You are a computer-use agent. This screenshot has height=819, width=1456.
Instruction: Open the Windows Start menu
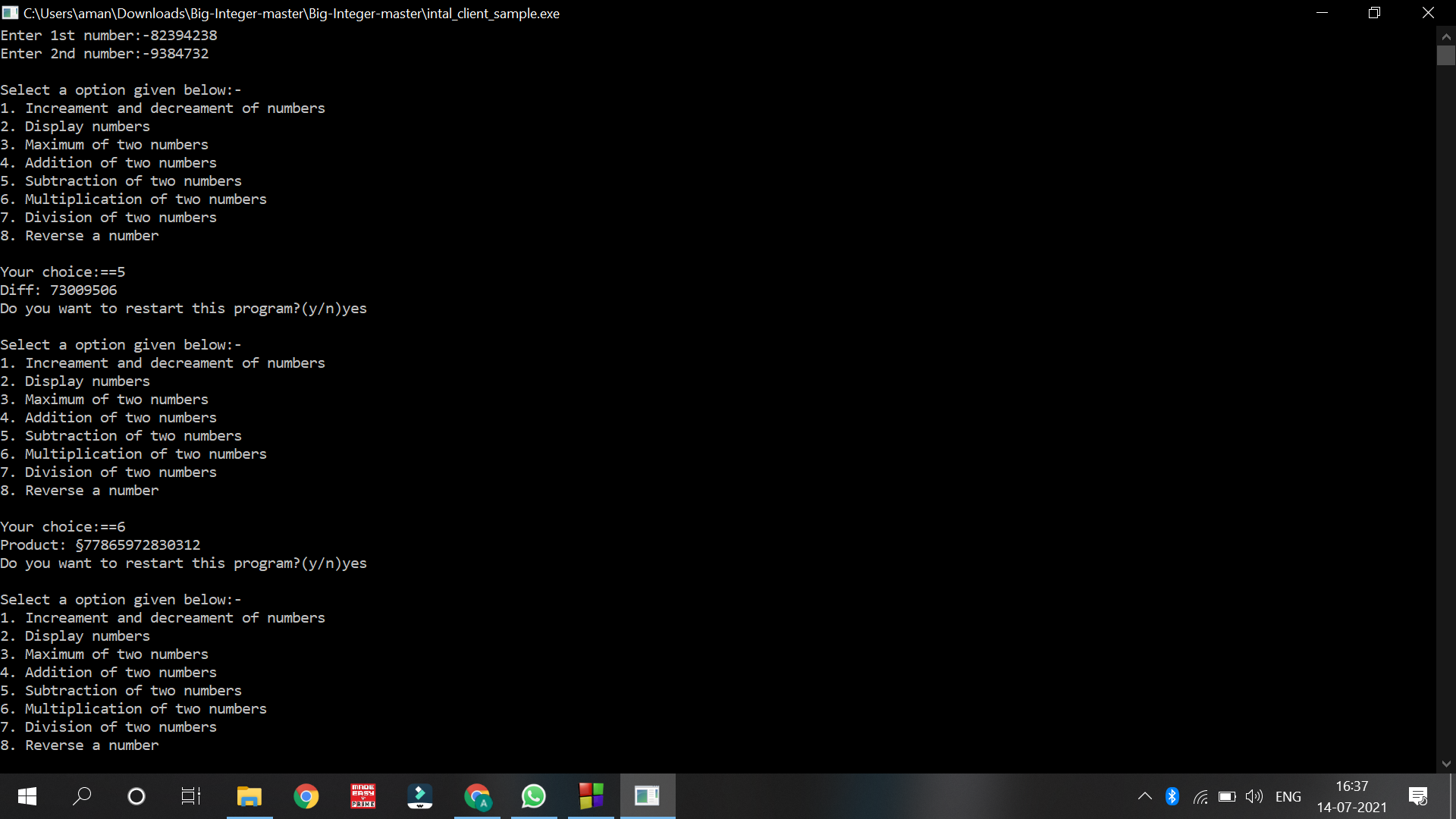27,796
